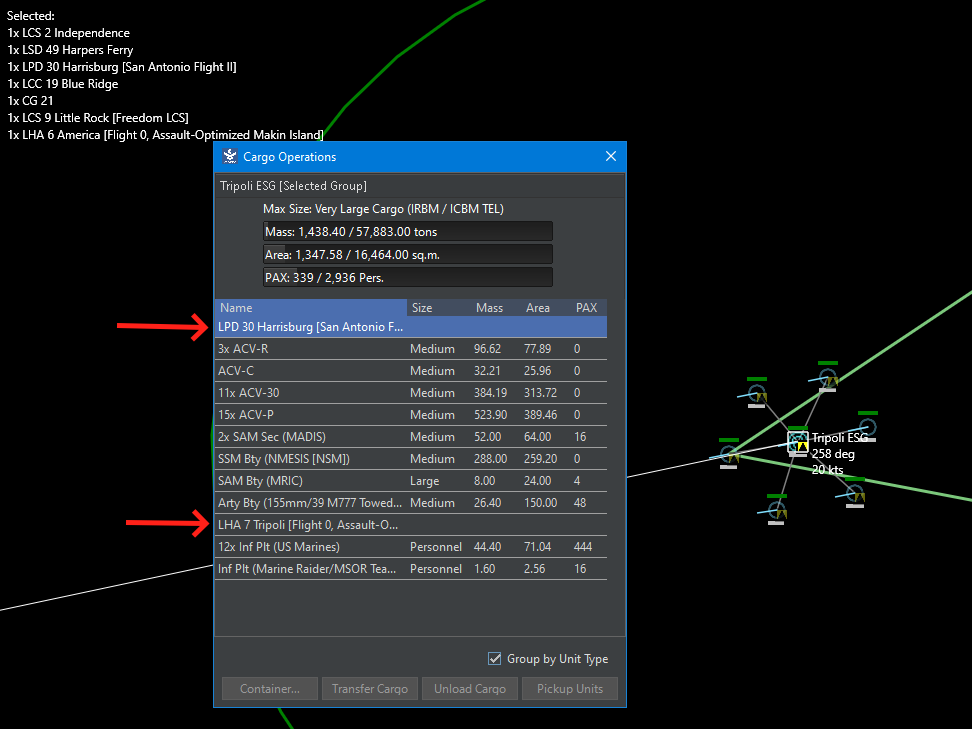This screenshot has height=729, width=972.
Task: Toggle Group by Unit Type checkbox
Action: (x=494, y=658)
